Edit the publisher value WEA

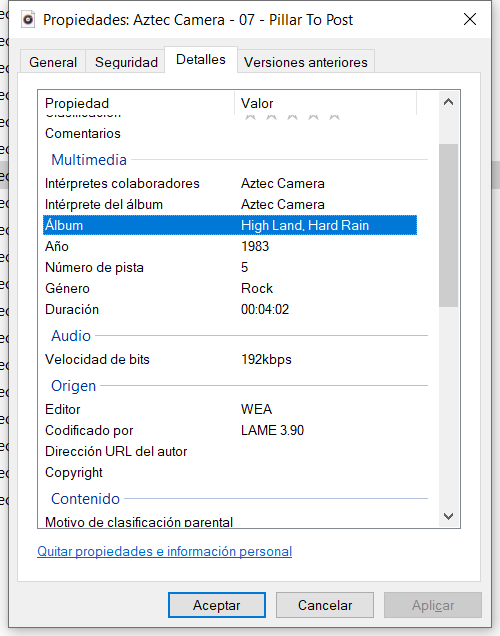(256, 409)
